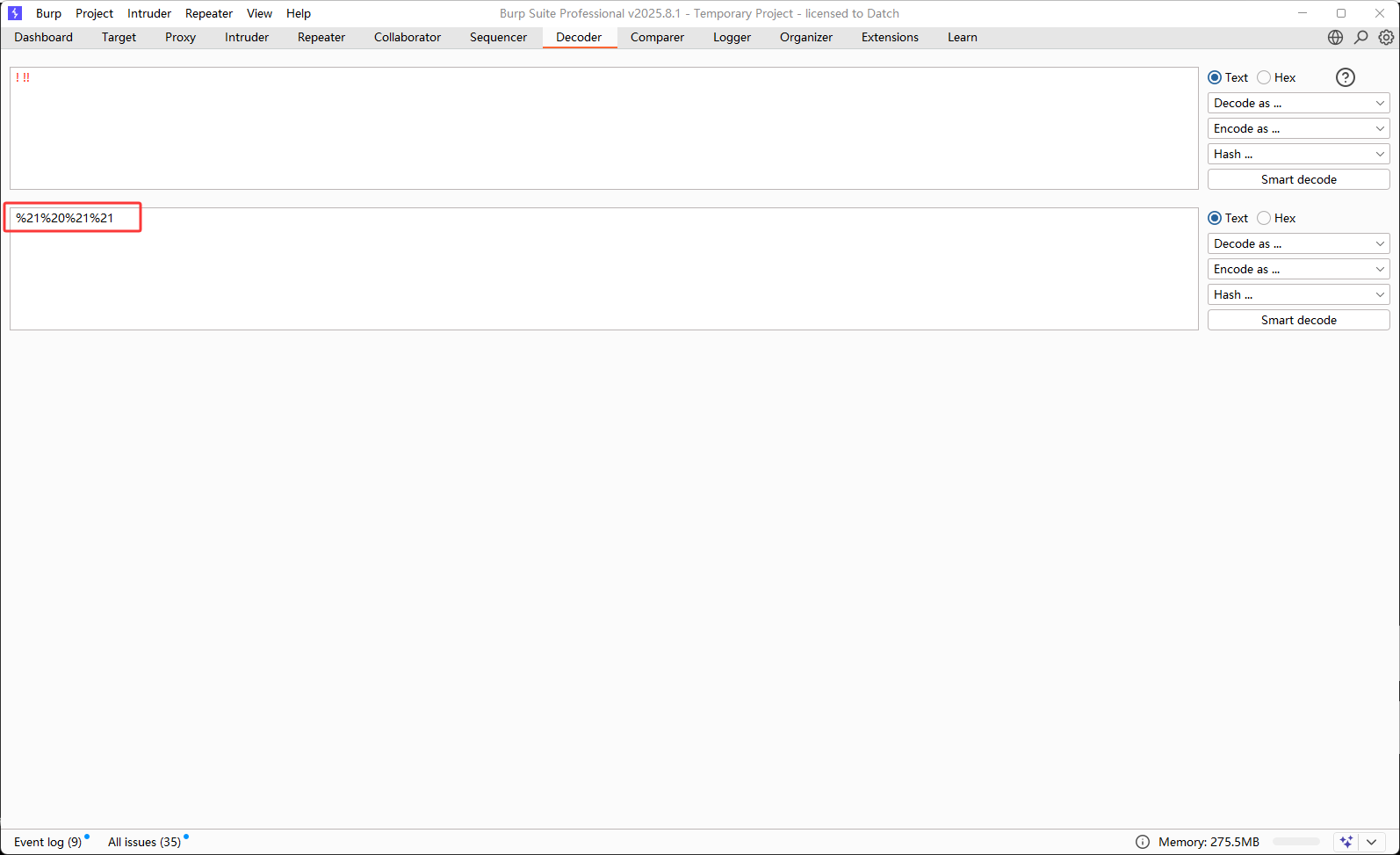
Task: Open the Repeater menu in menu bar
Action: (209, 13)
